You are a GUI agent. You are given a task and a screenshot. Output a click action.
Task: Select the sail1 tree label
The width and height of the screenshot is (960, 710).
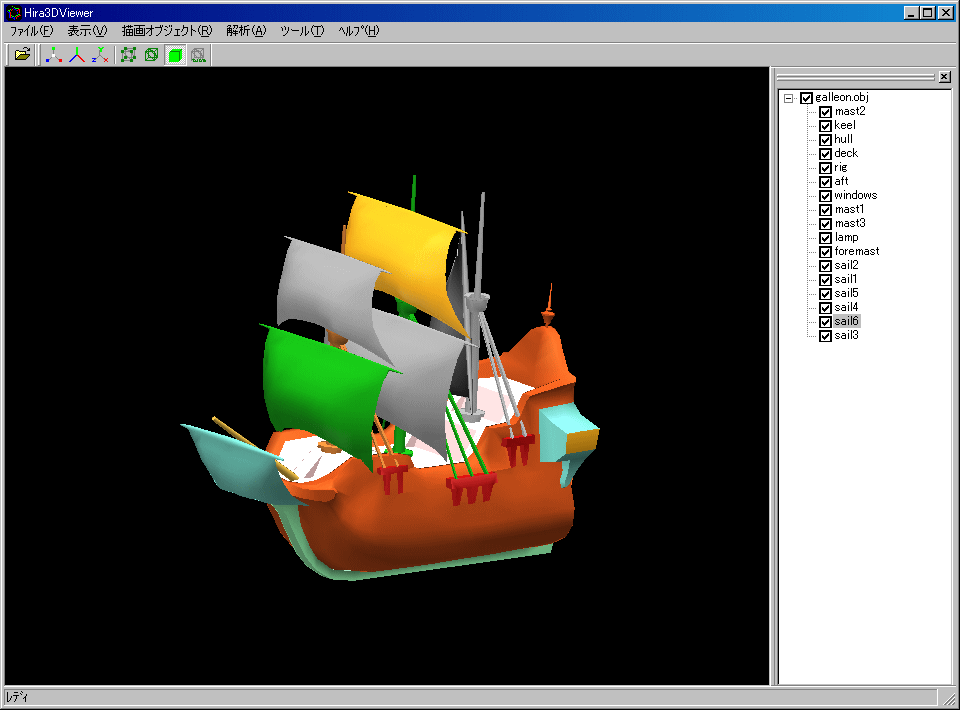[x=846, y=280]
